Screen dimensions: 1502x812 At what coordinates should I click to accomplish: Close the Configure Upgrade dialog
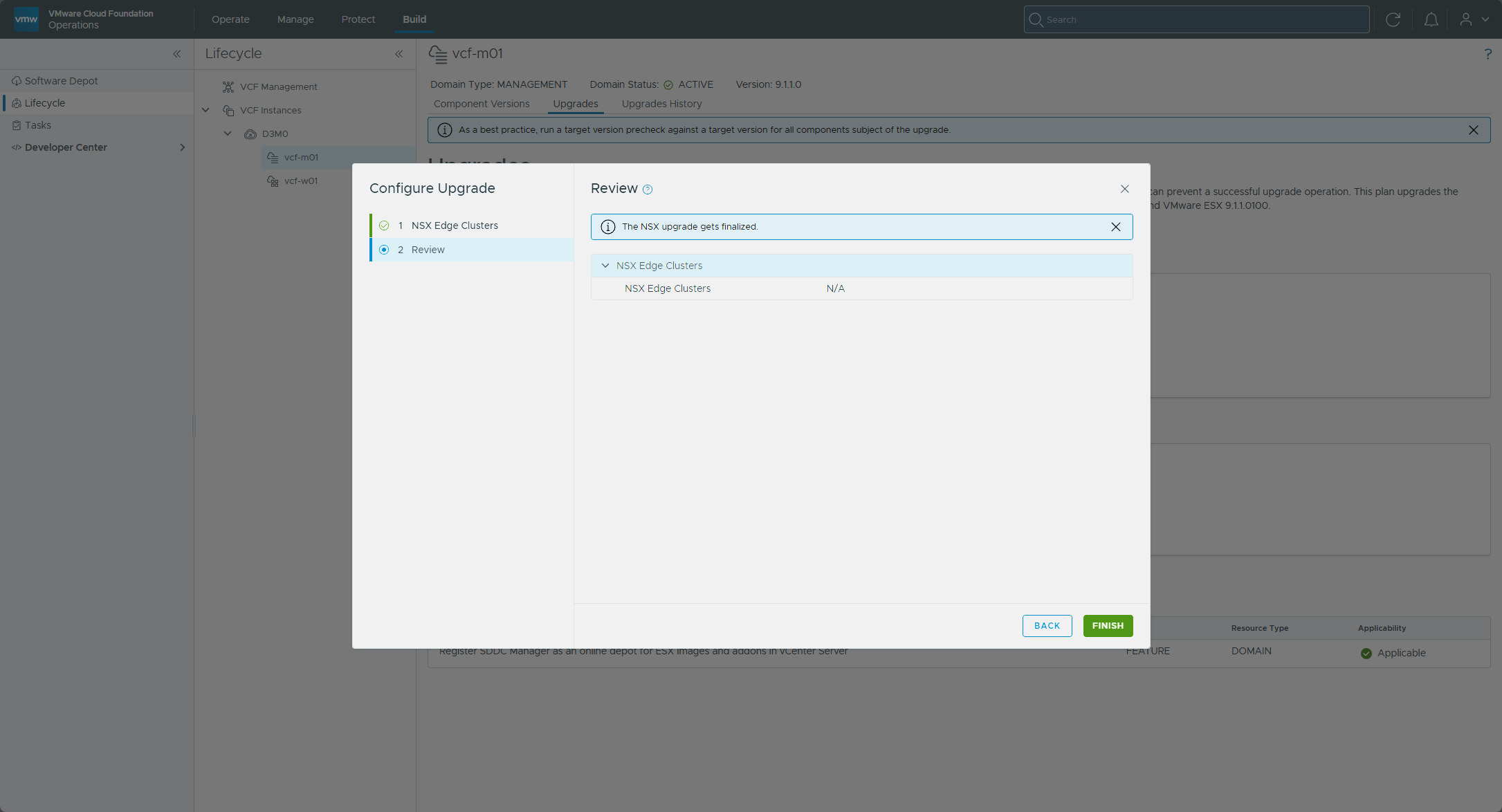click(x=1125, y=189)
